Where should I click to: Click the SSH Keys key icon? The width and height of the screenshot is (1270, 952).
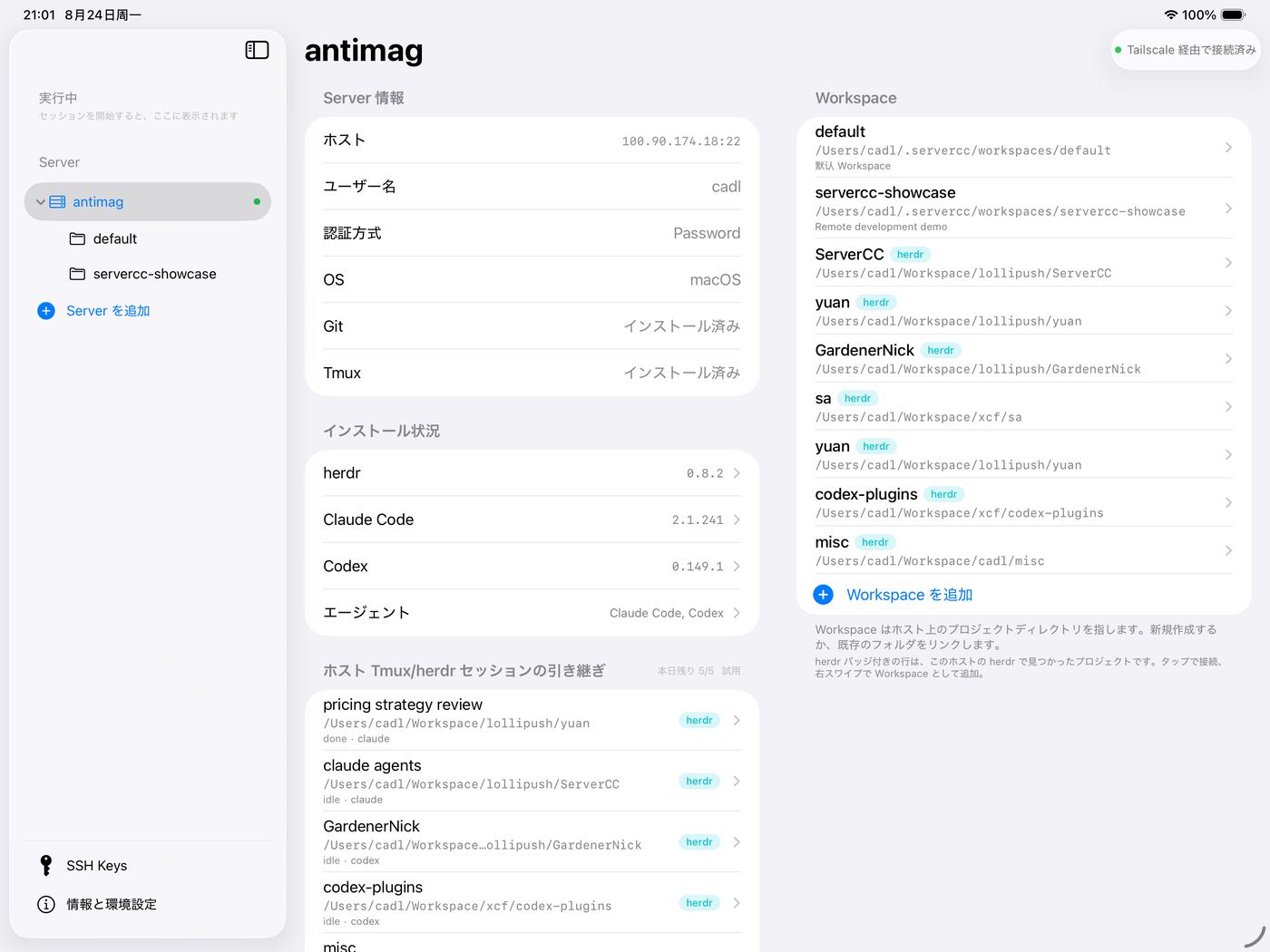[x=46, y=866]
